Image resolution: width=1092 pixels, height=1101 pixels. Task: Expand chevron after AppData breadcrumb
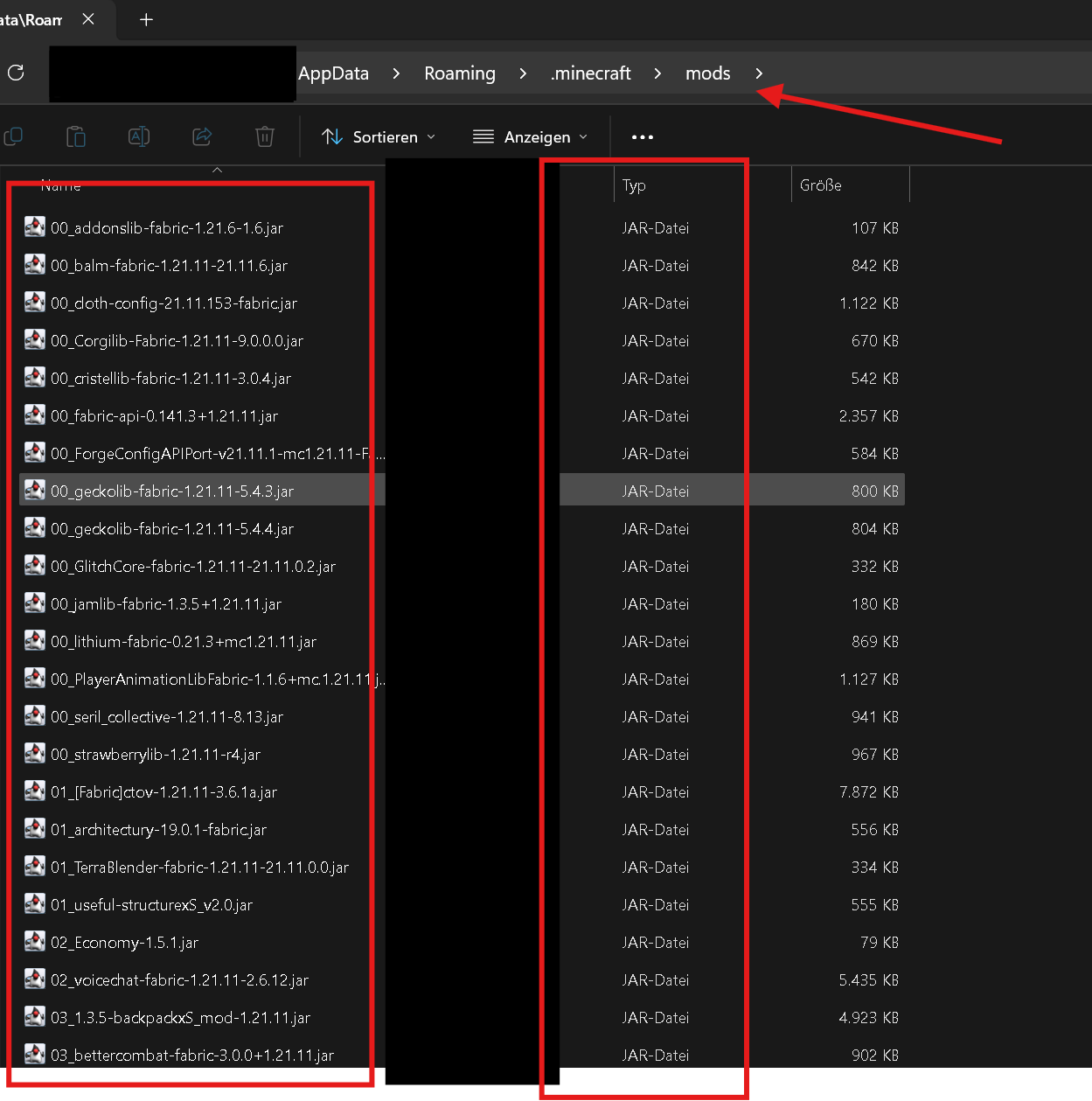click(396, 73)
